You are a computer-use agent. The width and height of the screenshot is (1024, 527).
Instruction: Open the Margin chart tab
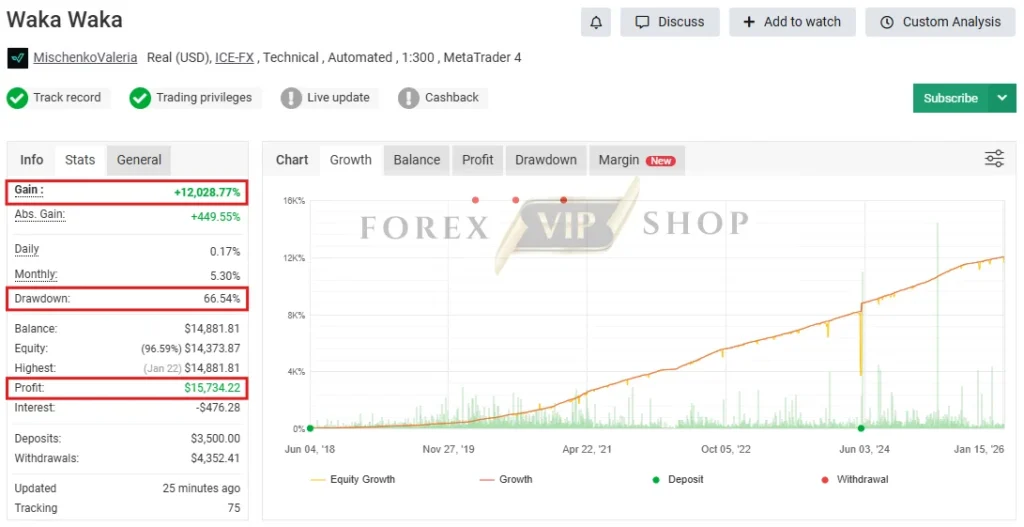tap(637, 160)
